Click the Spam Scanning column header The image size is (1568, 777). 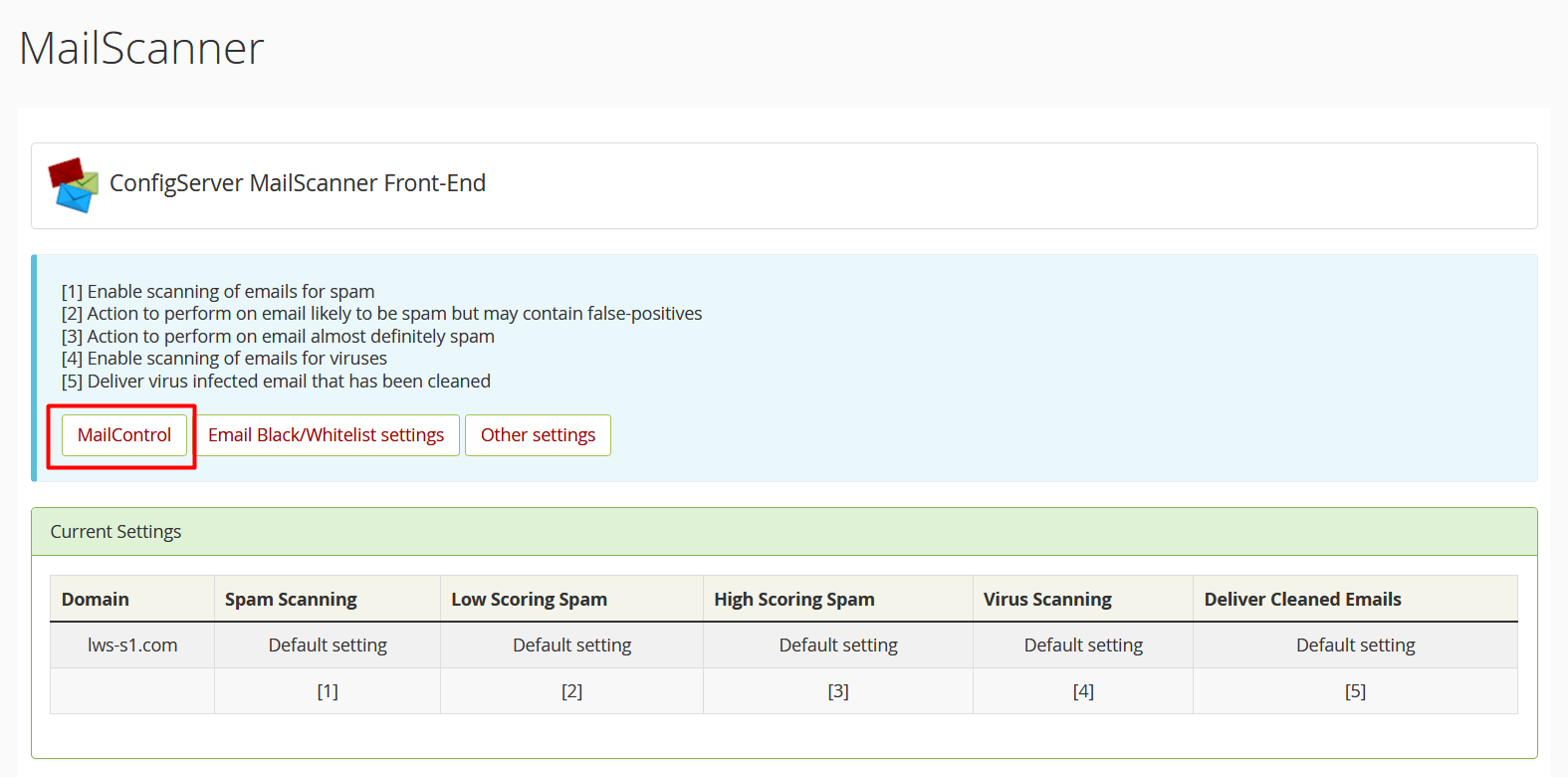[x=291, y=599]
